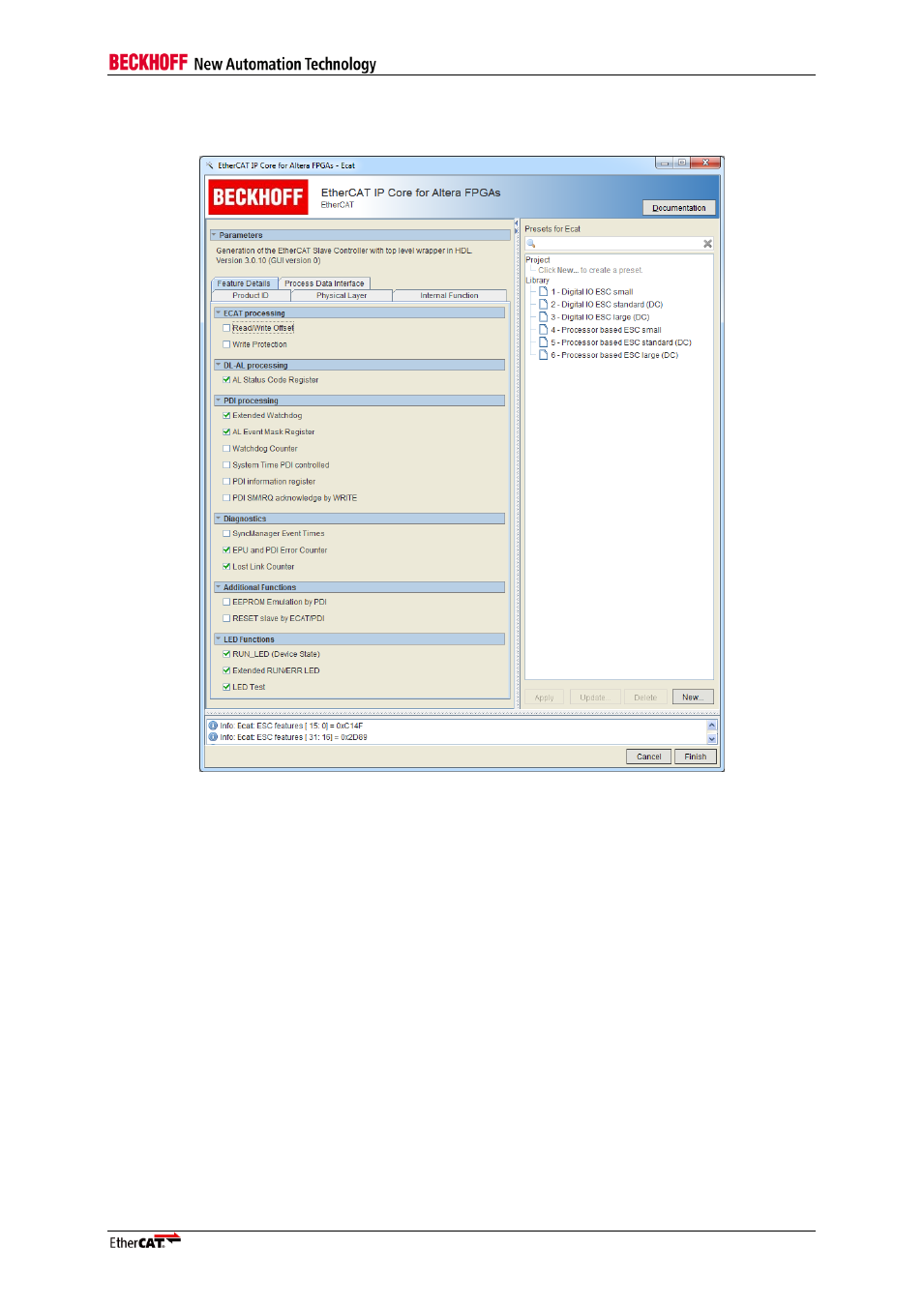Click document icon of Processor based ESC large
This screenshot has width=924, height=1306.
point(543,355)
